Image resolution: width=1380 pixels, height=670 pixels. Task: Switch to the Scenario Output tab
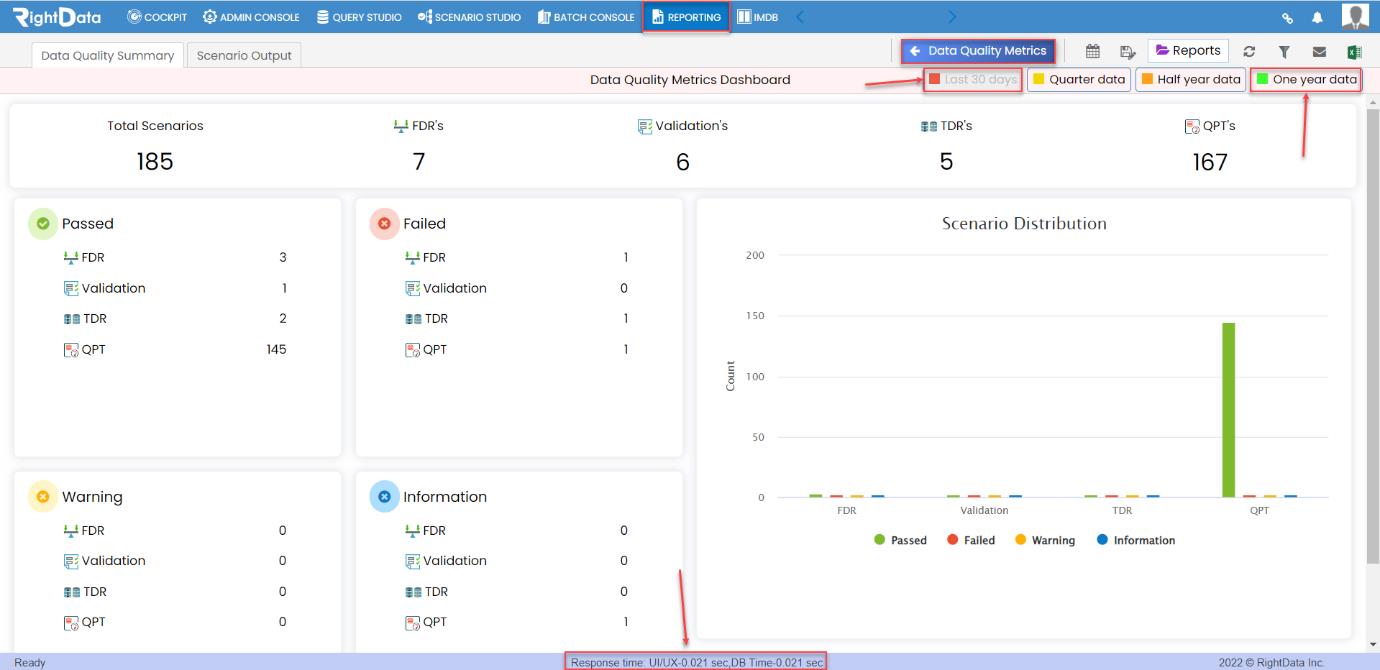243,55
